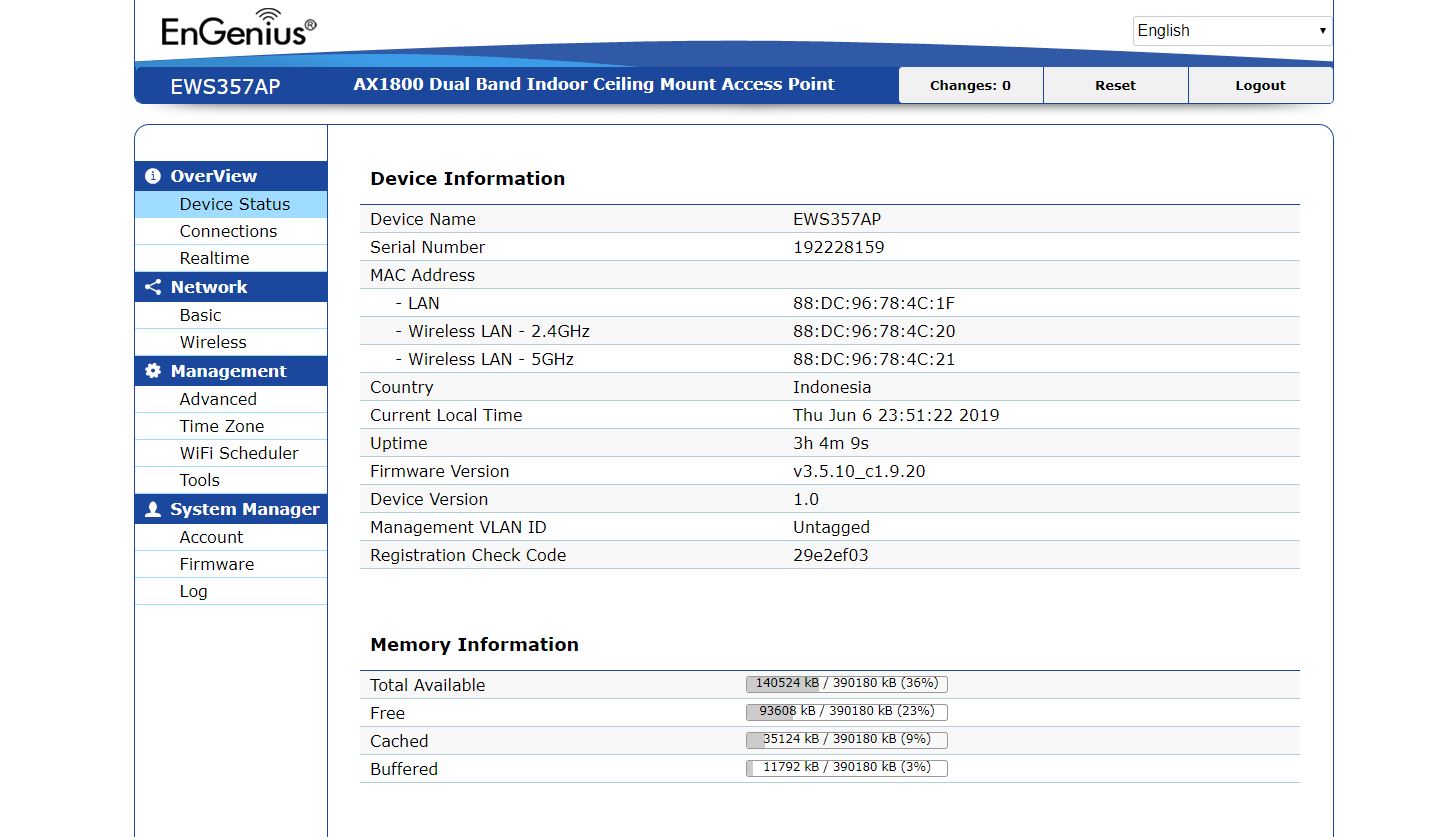The image size is (1430, 837).
Task: Click the Firmware Version label
Action: 439,471
